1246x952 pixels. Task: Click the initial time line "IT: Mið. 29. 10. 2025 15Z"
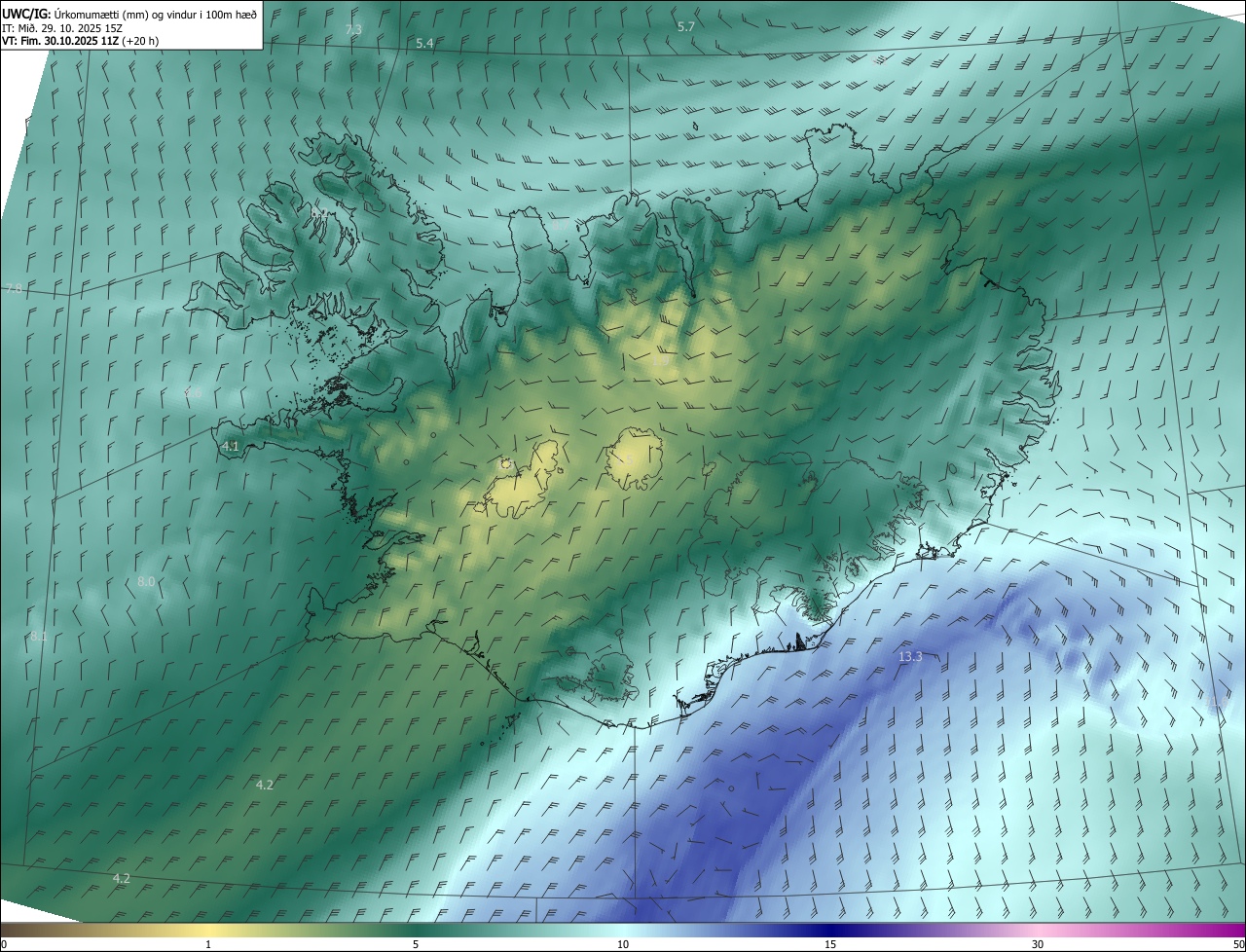(x=62, y=27)
